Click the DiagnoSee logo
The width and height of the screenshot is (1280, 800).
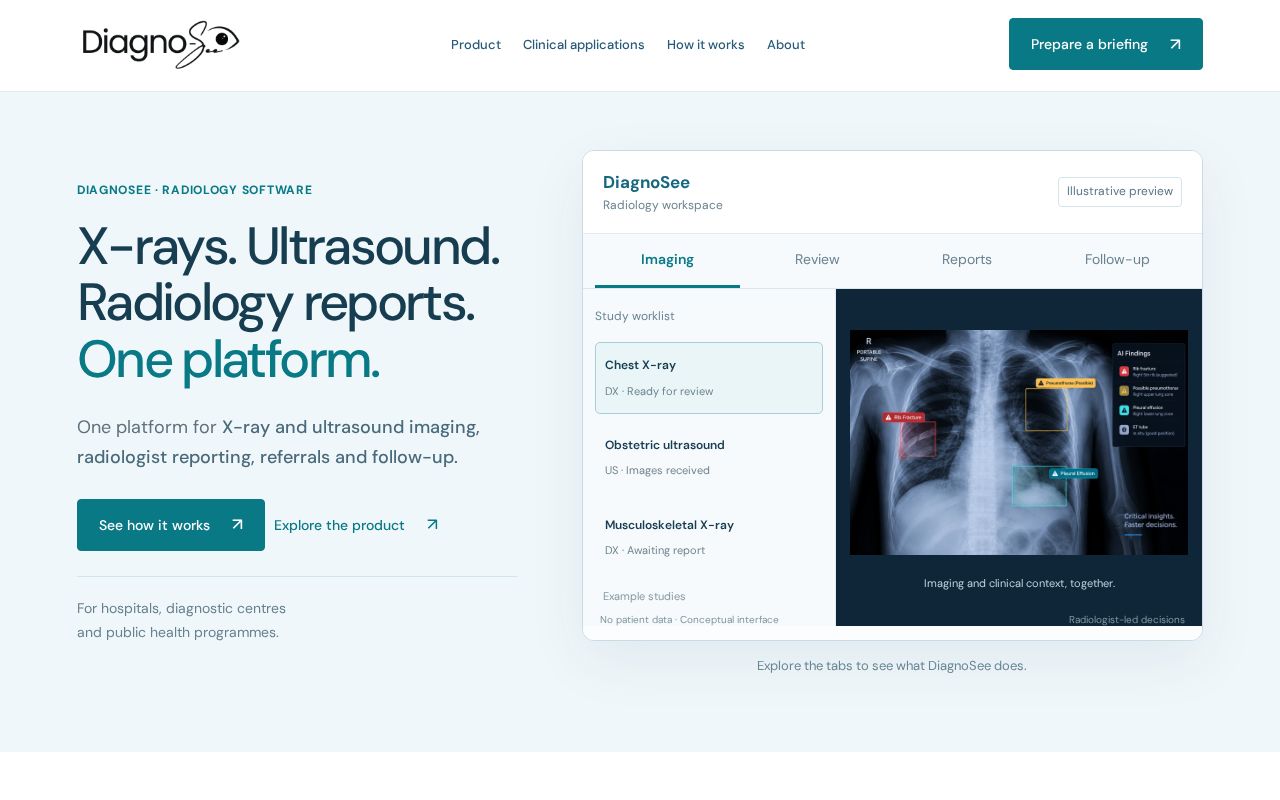tap(161, 45)
